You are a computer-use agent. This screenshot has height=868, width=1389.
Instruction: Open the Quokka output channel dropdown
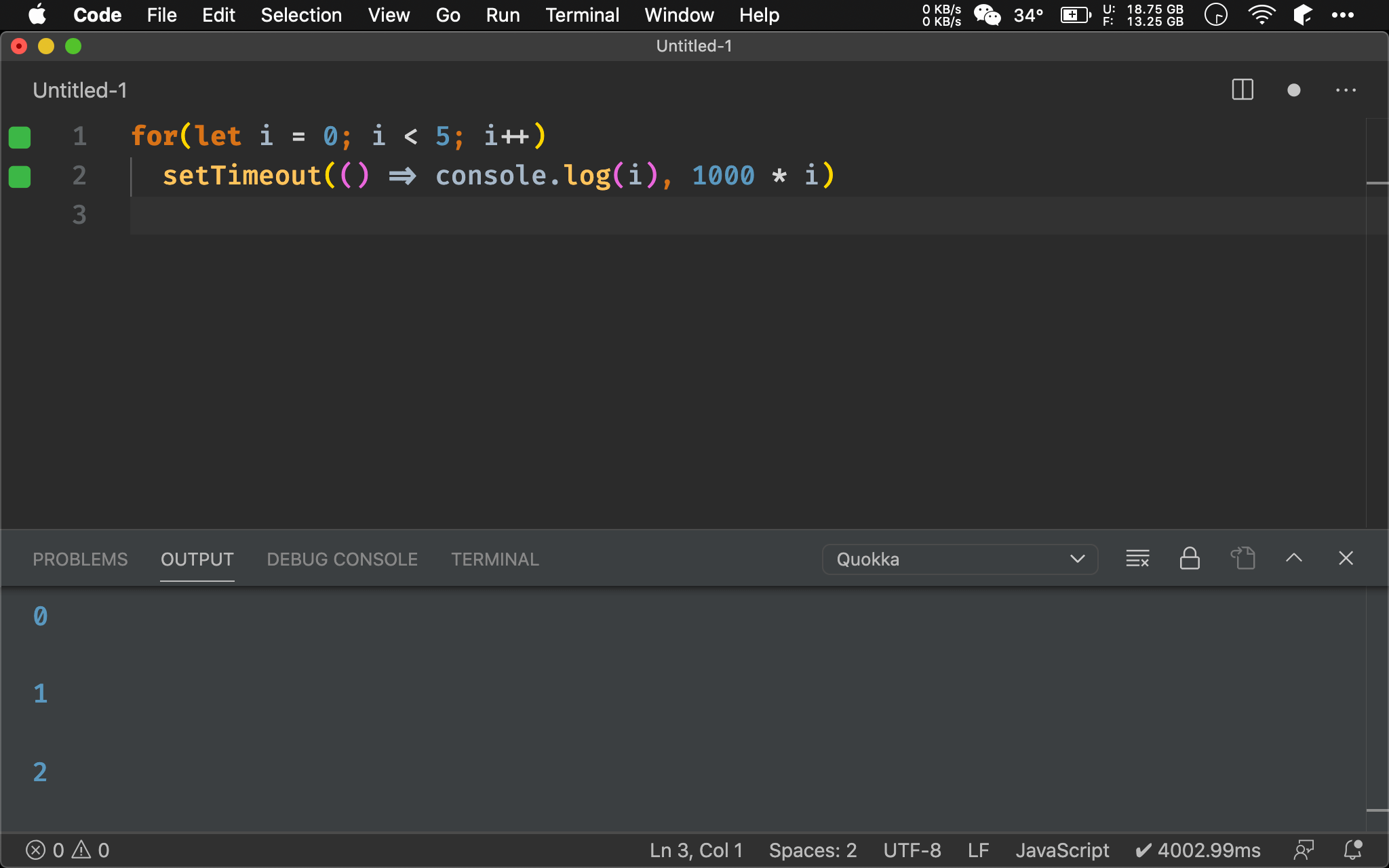pos(960,559)
